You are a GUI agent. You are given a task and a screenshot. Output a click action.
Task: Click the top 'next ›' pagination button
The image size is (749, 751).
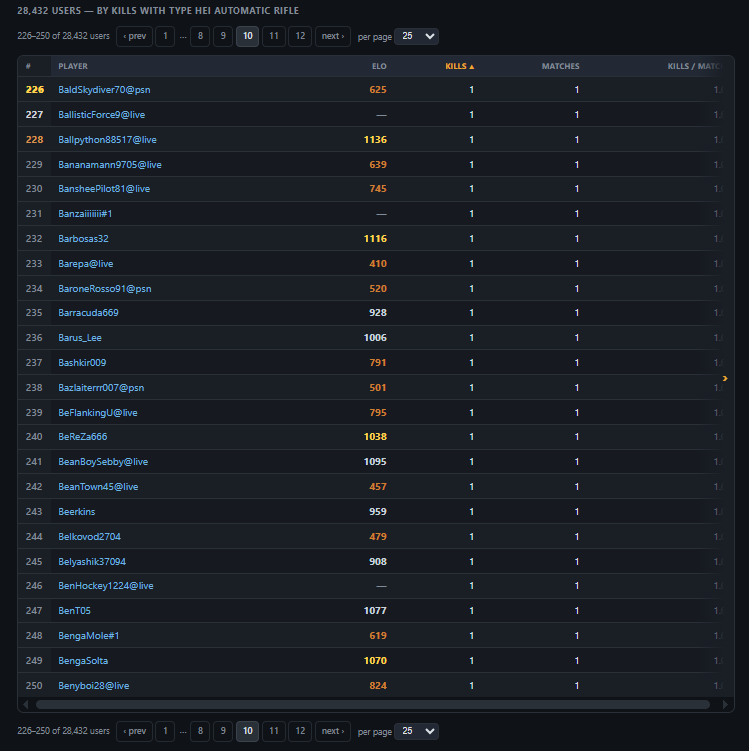(333, 36)
